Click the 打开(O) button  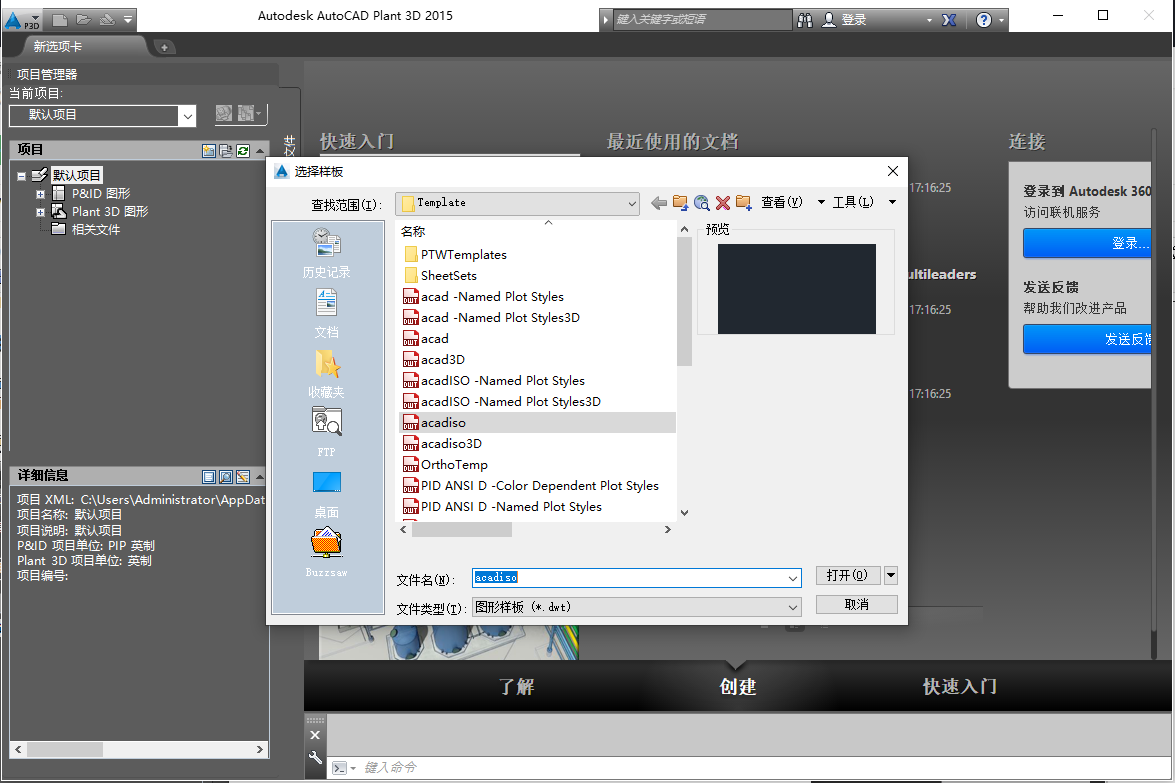(846, 577)
